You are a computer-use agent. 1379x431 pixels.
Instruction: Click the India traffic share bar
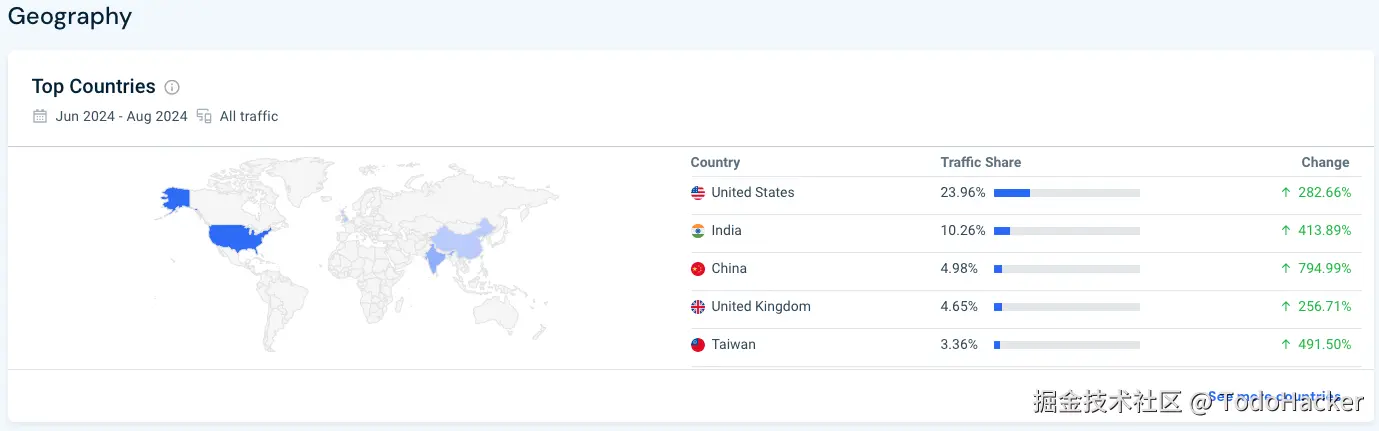click(x=1066, y=231)
